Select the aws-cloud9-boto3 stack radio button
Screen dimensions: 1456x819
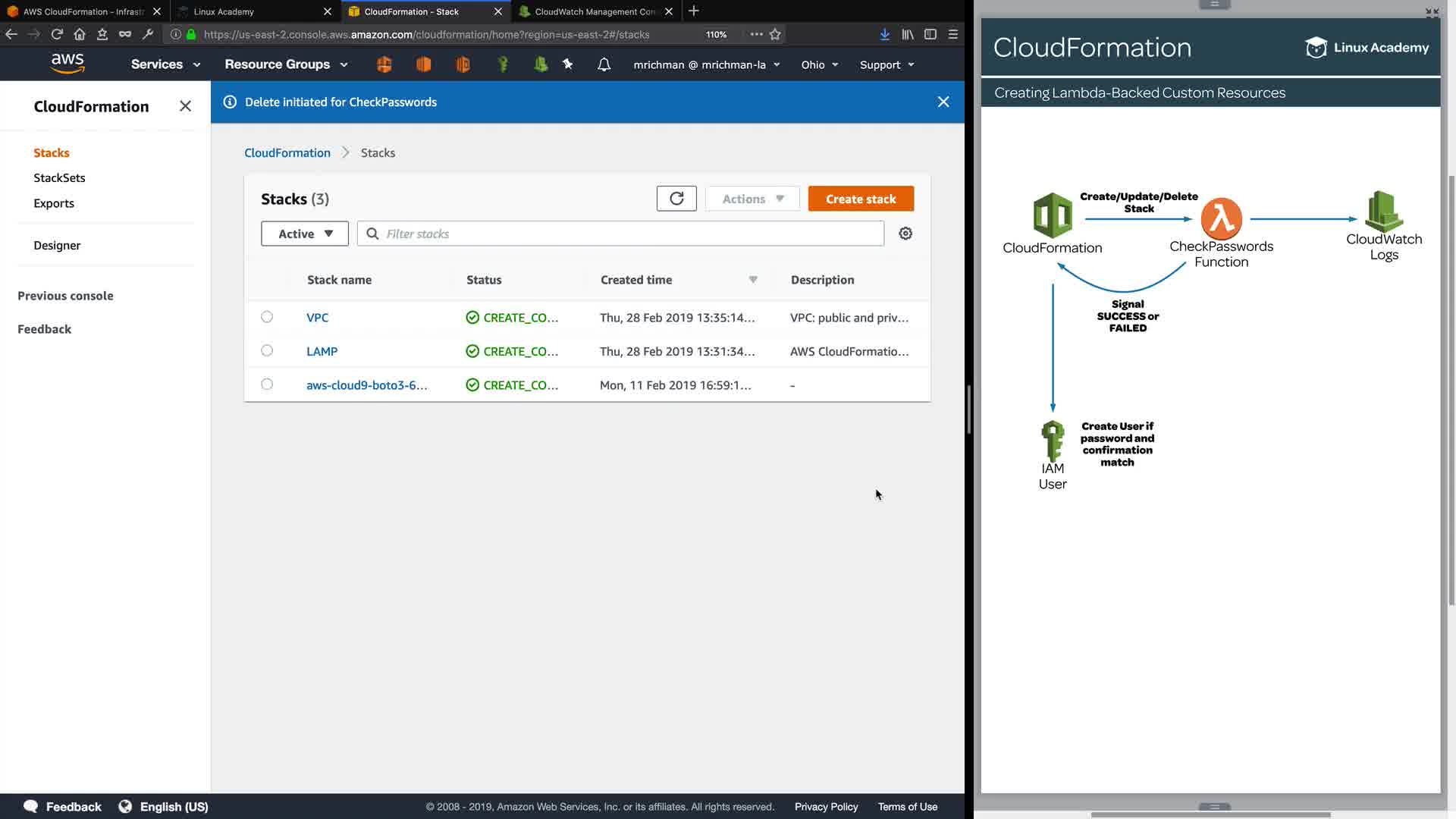click(267, 384)
